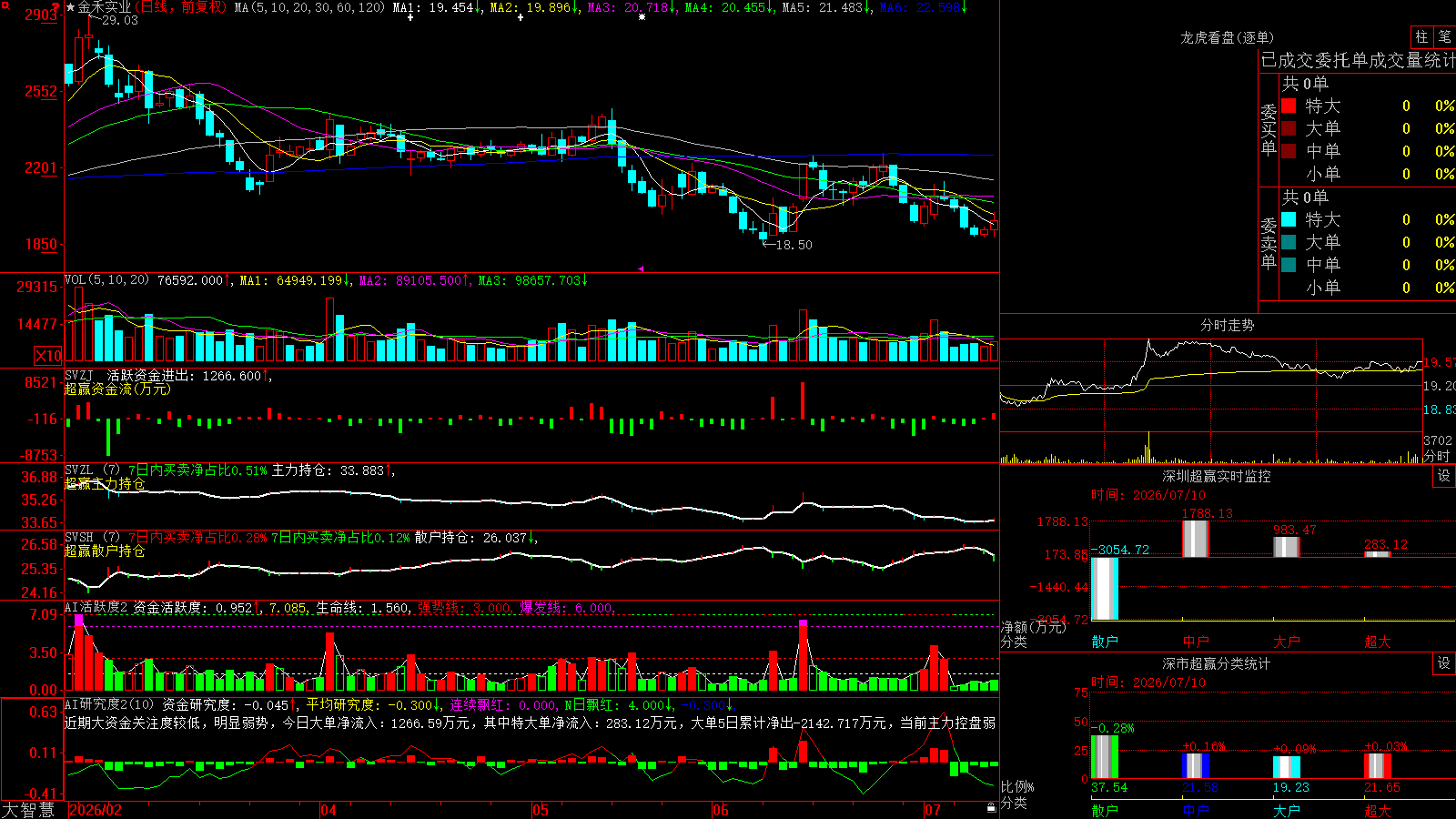Click the 深圳超赢实时监控 panel title

(x=1217, y=476)
